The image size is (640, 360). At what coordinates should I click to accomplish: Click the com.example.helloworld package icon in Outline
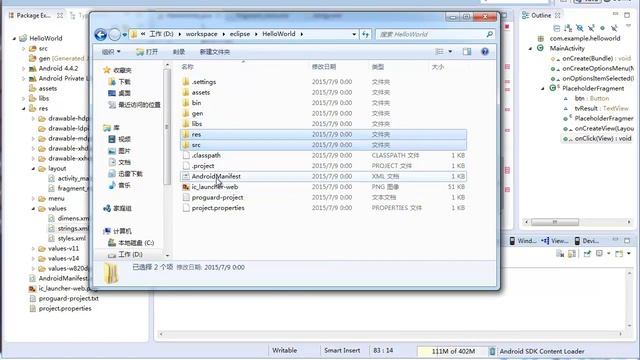pos(540,38)
